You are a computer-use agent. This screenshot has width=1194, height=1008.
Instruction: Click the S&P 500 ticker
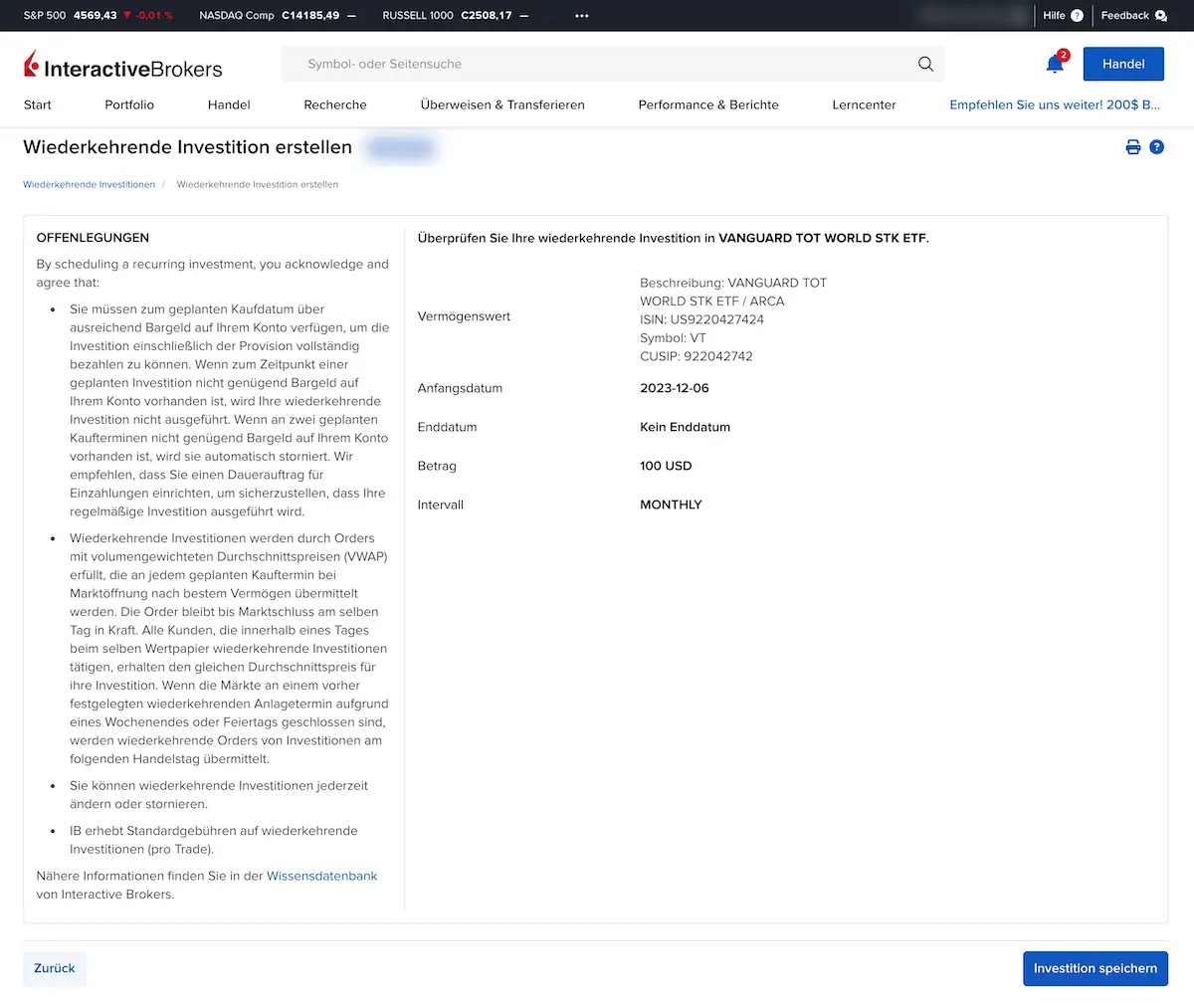98,16
